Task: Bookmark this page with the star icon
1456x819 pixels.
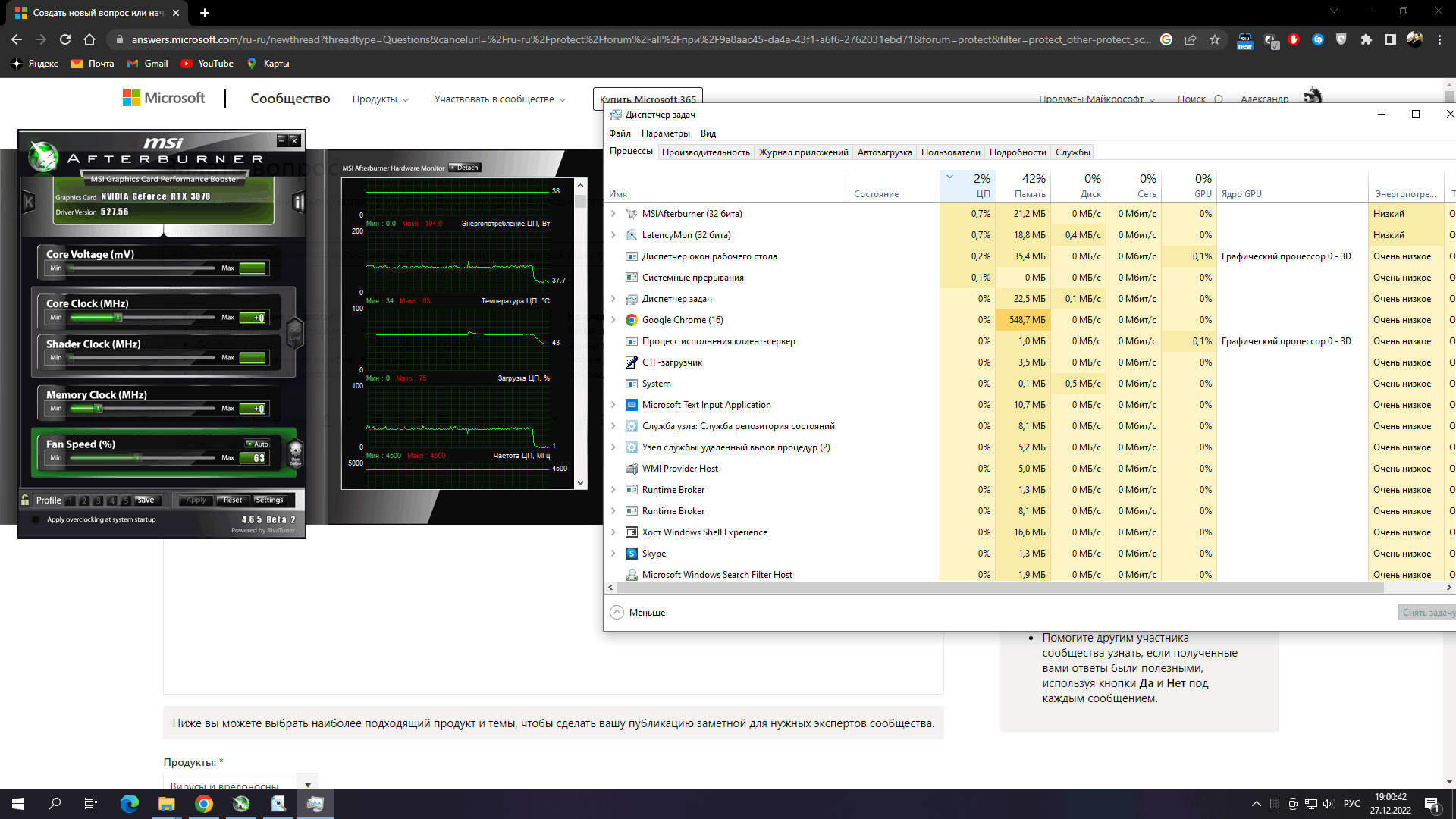Action: pyautogui.click(x=1215, y=39)
